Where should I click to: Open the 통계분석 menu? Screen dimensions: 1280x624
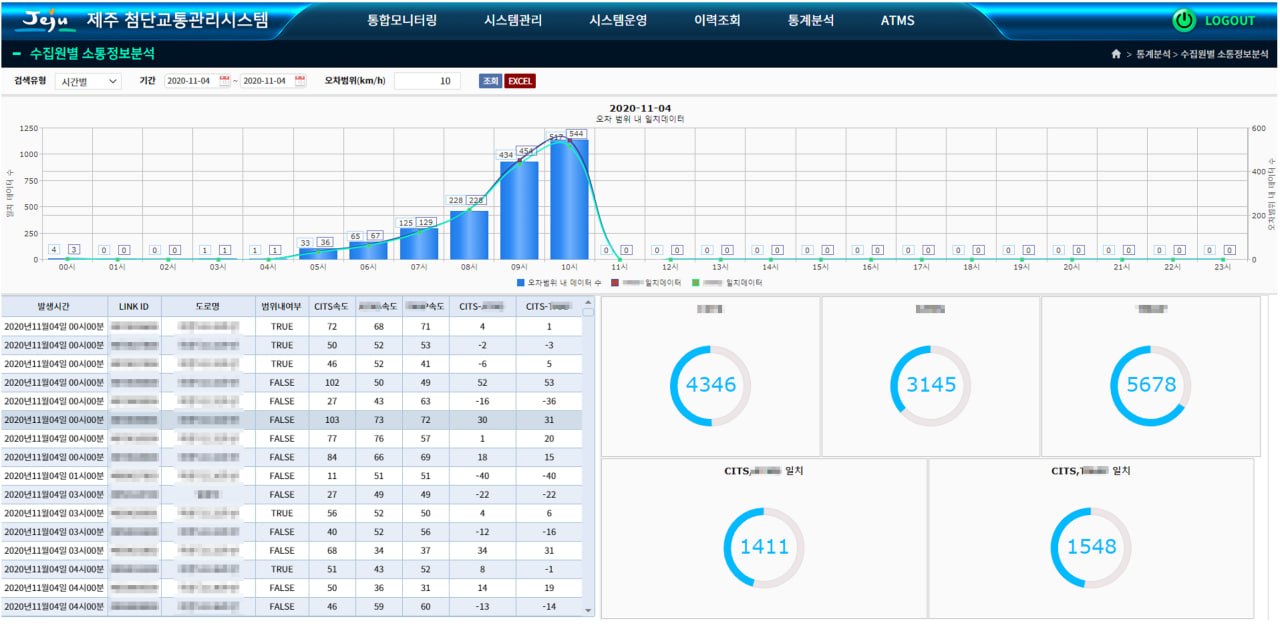[x=810, y=20]
